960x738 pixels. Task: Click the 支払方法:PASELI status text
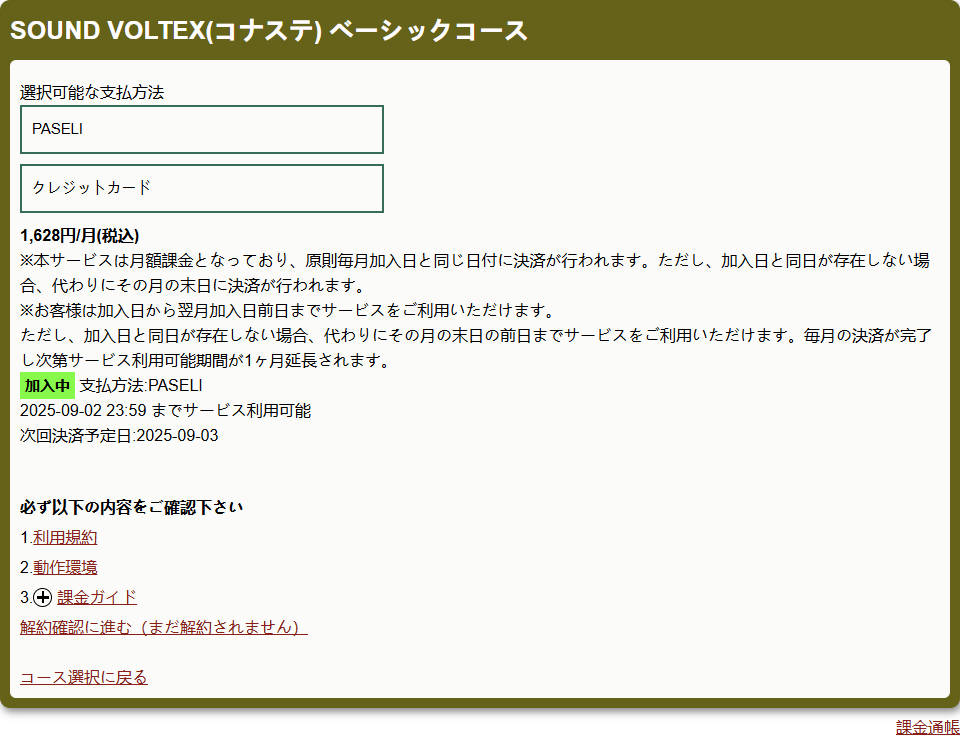[x=141, y=385]
